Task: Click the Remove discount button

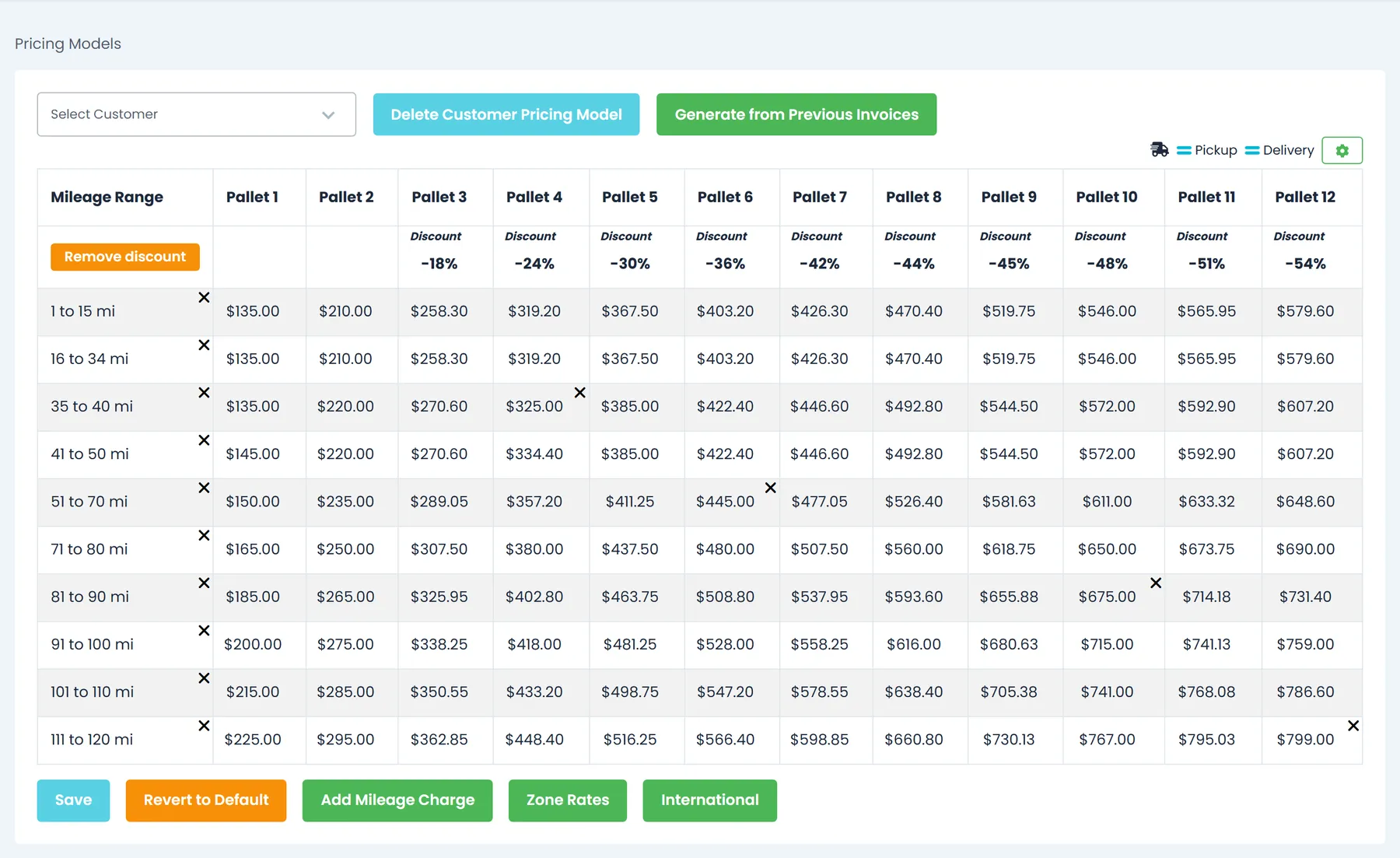Action: (x=125, y=257)
